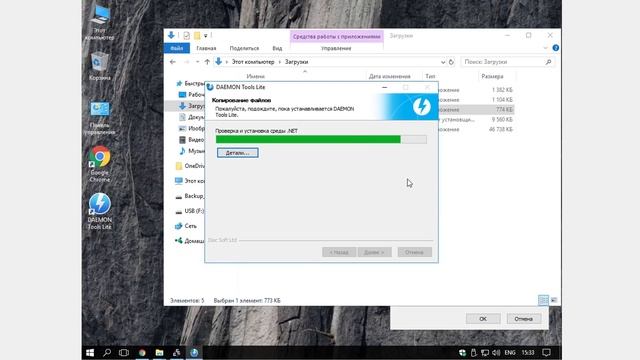Click the quick access toolbar properties icon
The image size is (640, 360).
tap(187, 36)
